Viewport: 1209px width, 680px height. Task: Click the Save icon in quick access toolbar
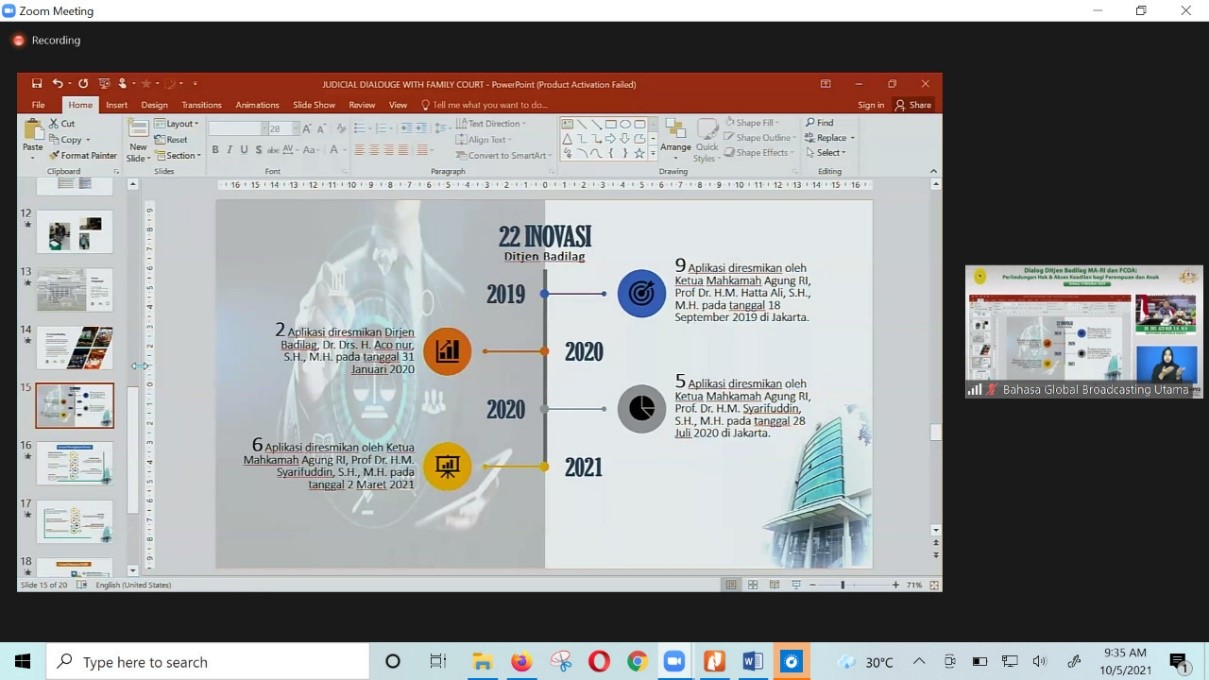click(37, 84)
